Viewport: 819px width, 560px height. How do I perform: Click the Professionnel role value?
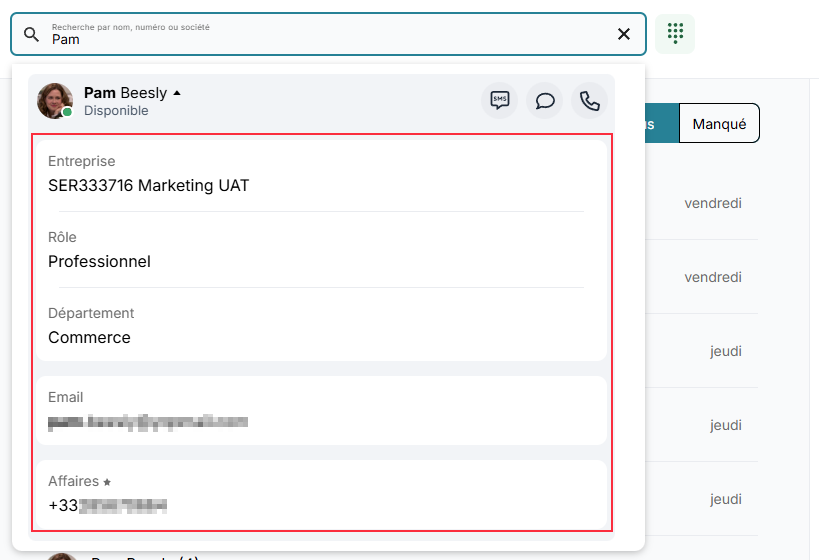coord(99,261)
